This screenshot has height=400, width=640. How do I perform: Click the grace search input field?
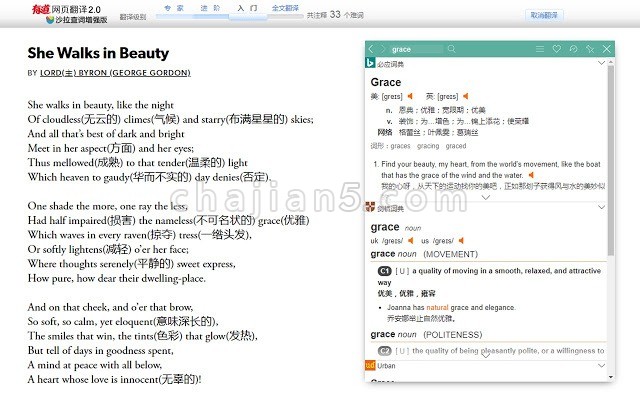pyautogui.click(x=416, y=49)
